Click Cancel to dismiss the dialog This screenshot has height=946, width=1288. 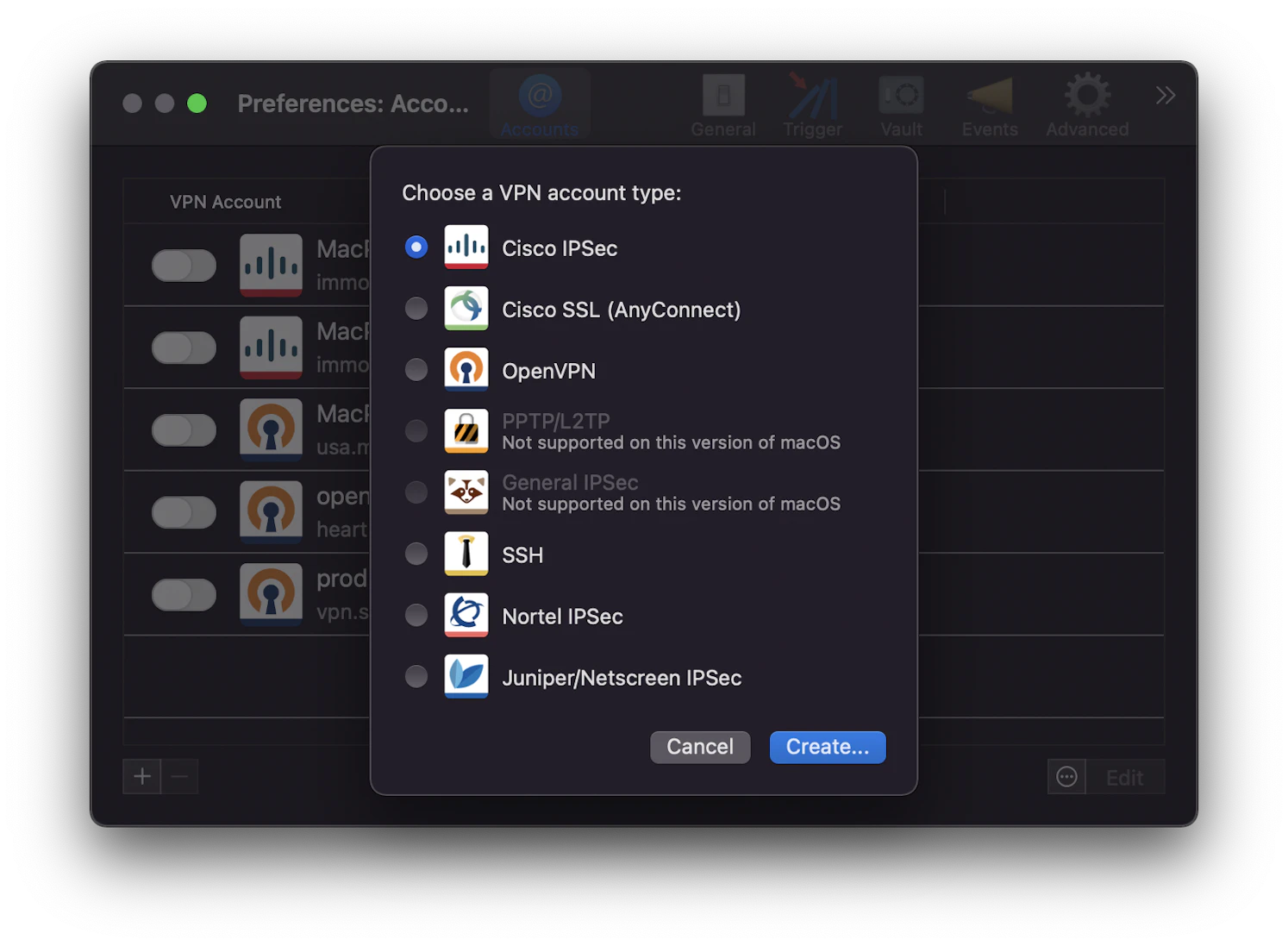point(700,747)
